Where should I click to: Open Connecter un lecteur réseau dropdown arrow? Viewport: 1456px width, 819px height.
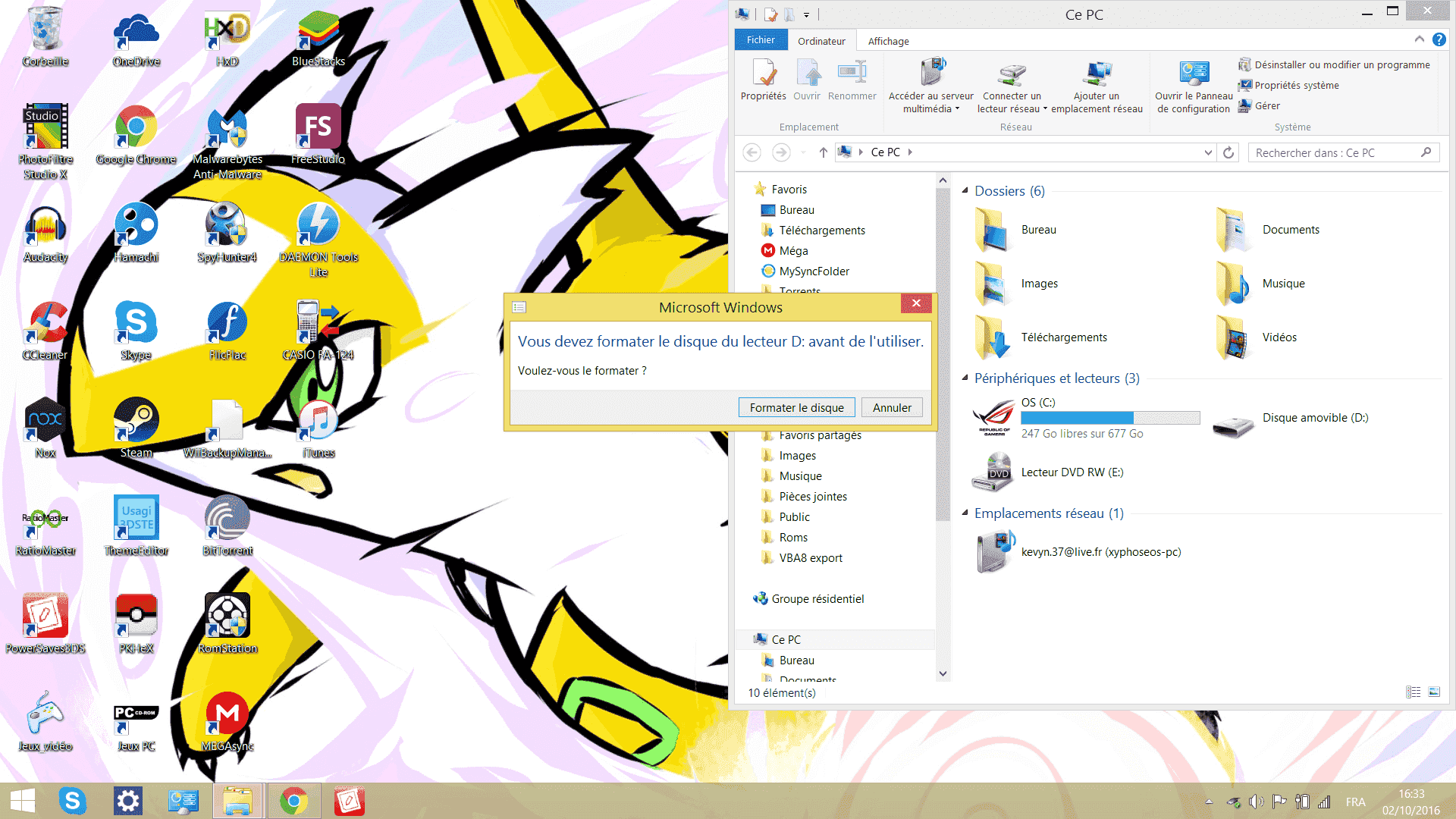[x=1045, y=109]
